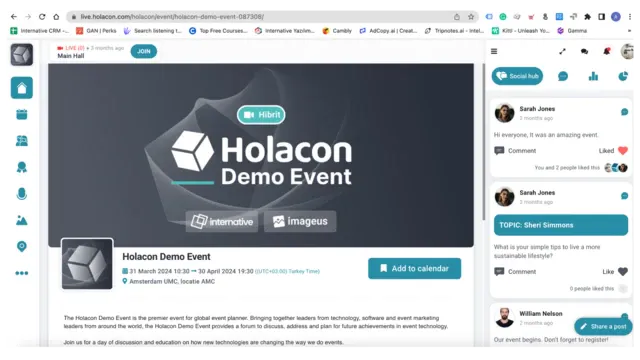Open the award badge icon in sidebar
This screenshot has width=640, height=360.
coord(22,167)
